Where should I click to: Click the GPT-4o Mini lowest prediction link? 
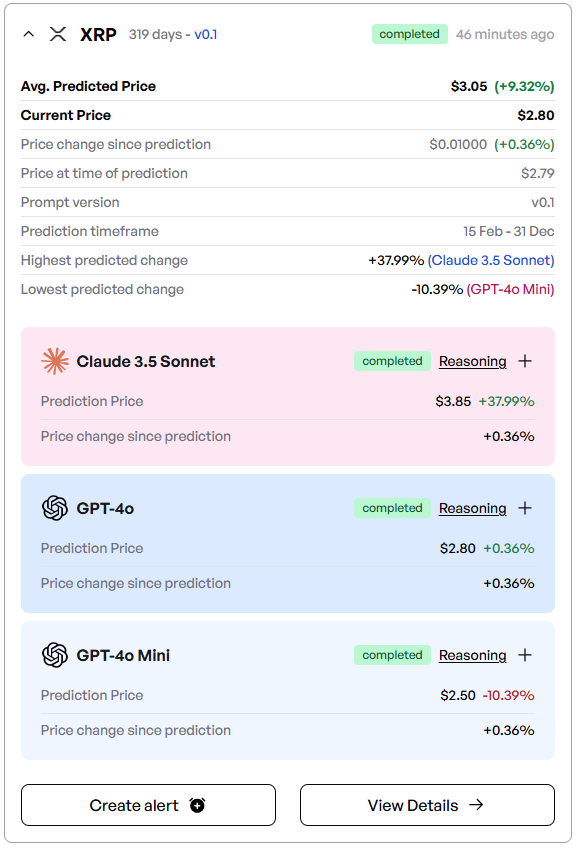pos(510,289)
